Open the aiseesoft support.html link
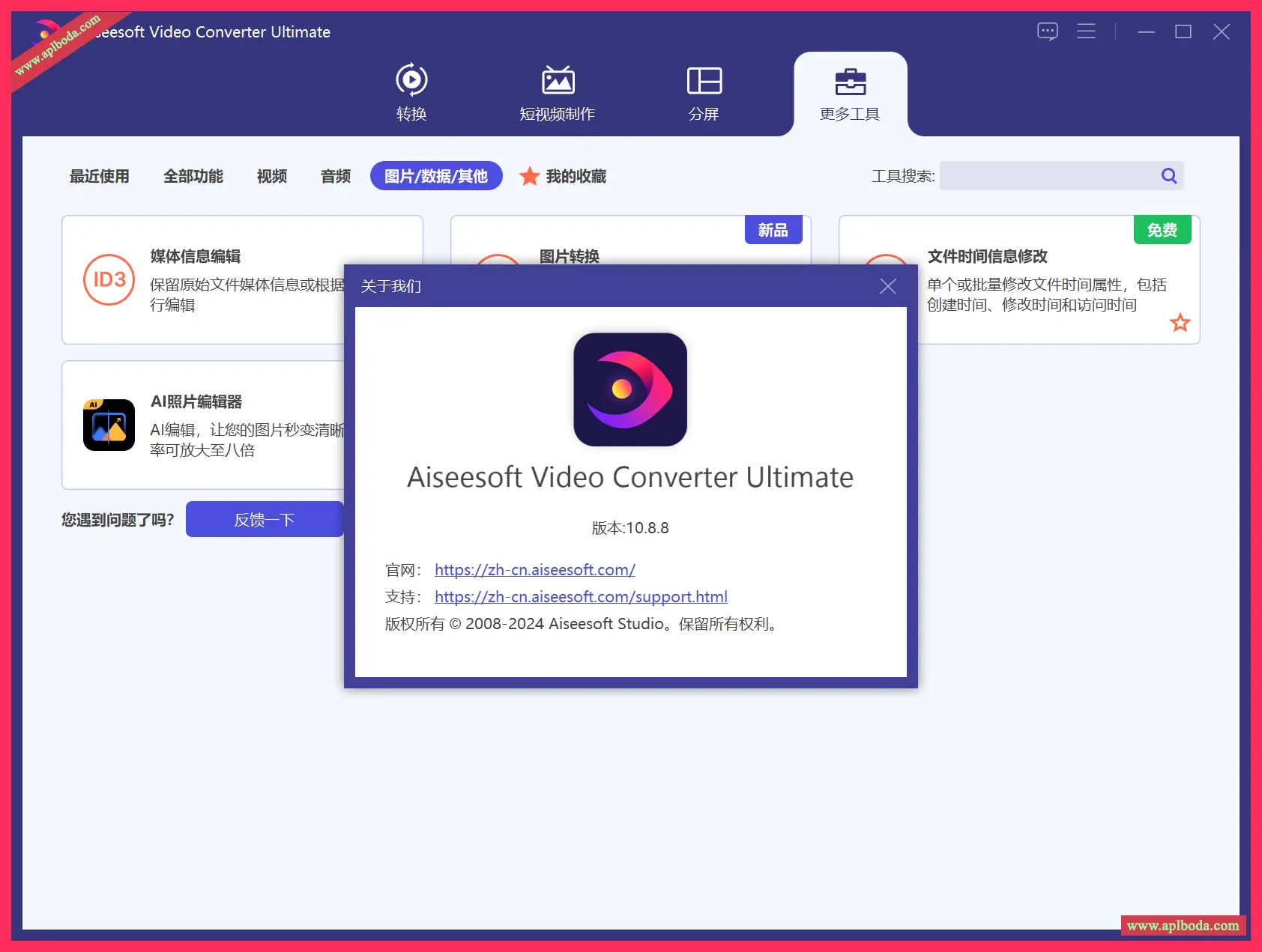Screen dimensions: 1262x952 581,597
